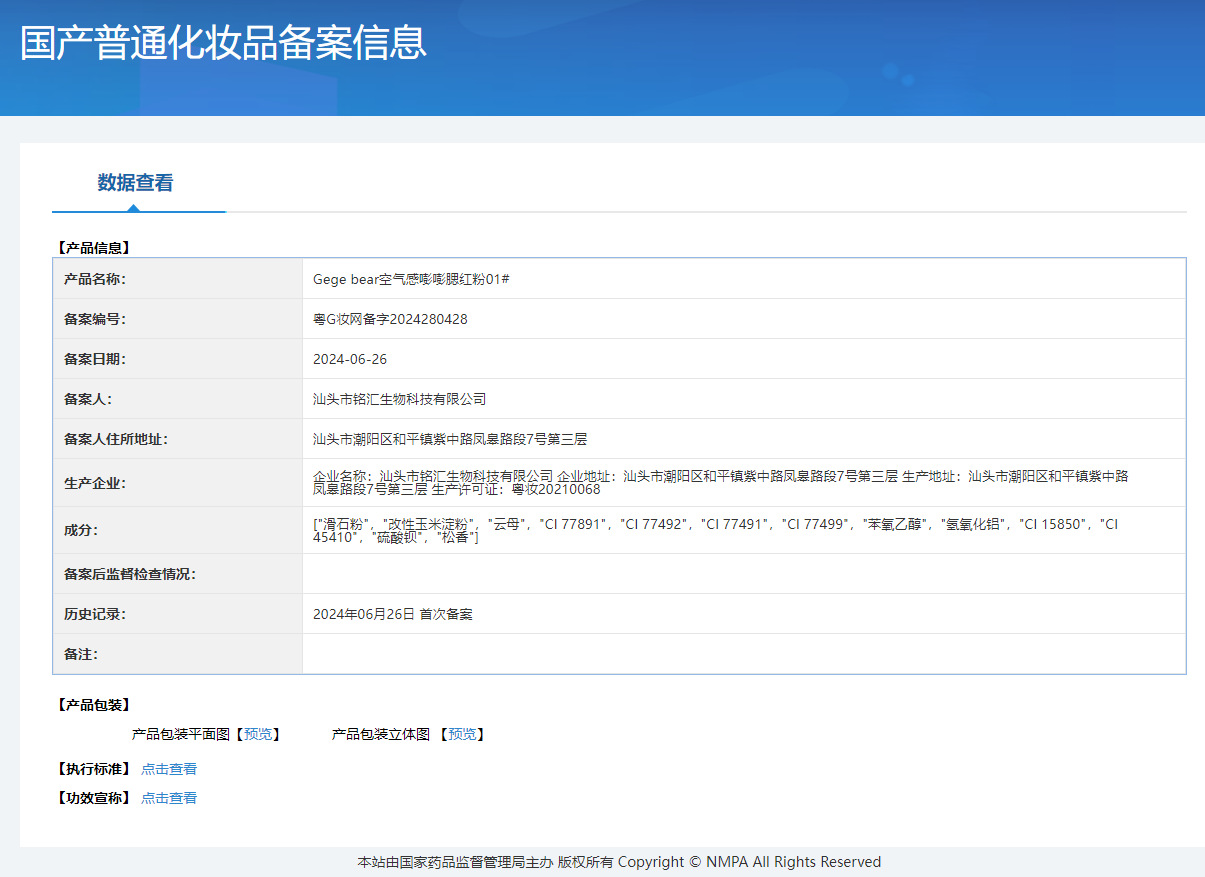Click the page title 国产普通化妆品备案信息
The image size is (1205, 877).
tap(223, 43)
